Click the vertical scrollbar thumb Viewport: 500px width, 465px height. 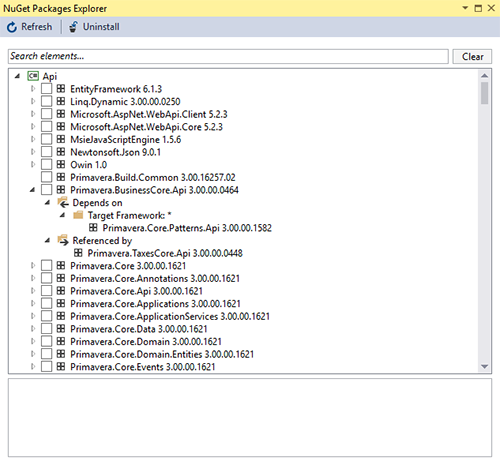(x=484, y=93)
